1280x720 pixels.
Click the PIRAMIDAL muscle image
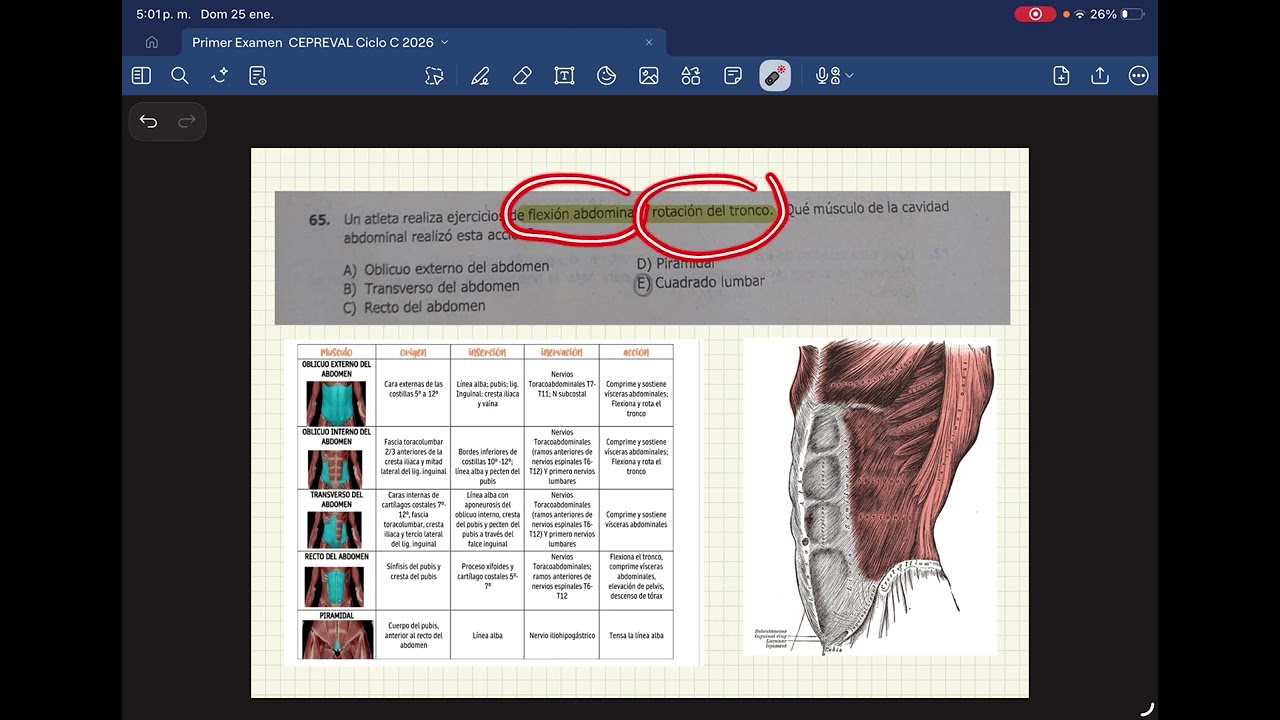(337, 640)
